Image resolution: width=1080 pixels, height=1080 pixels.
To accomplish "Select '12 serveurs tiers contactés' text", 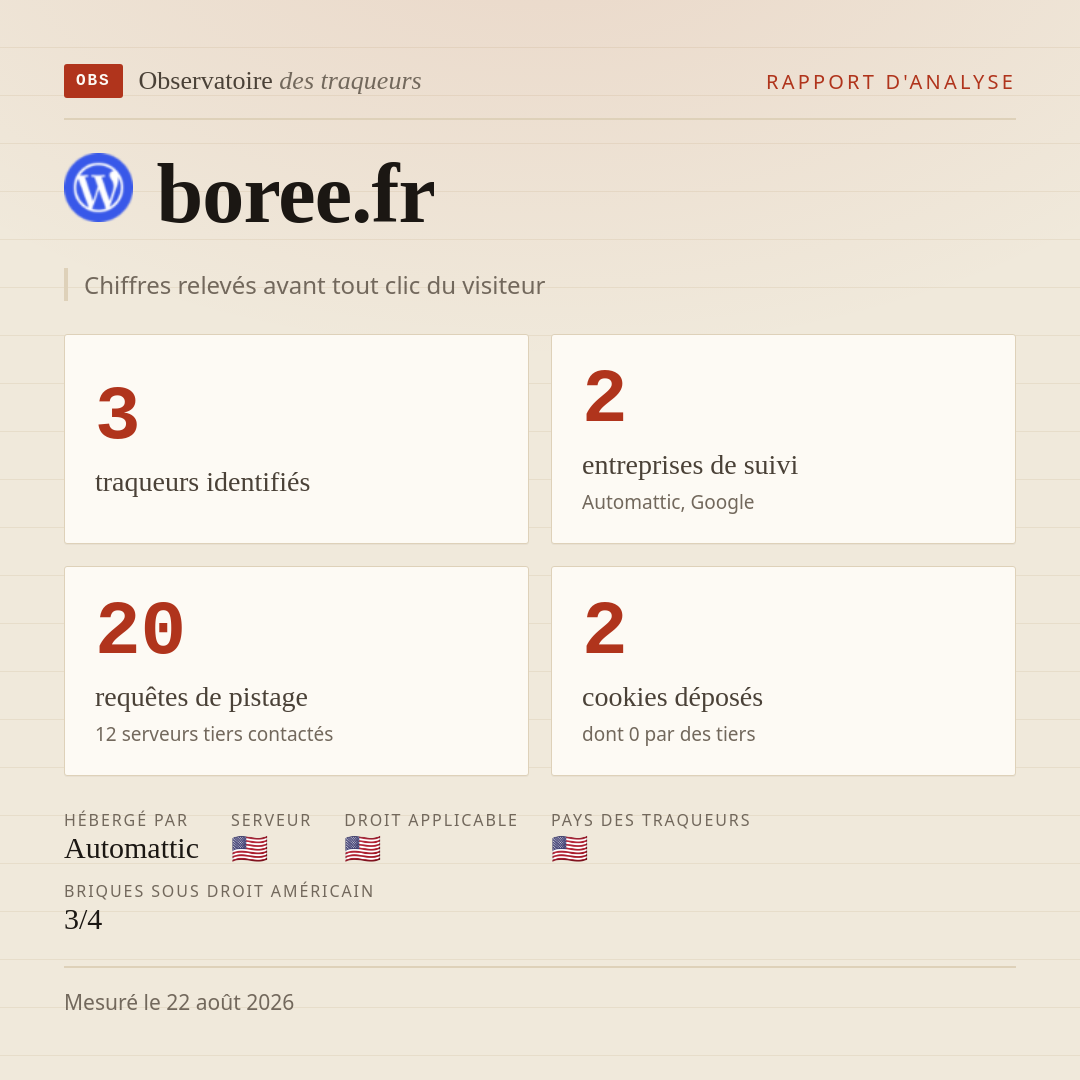I will [214, 734].
